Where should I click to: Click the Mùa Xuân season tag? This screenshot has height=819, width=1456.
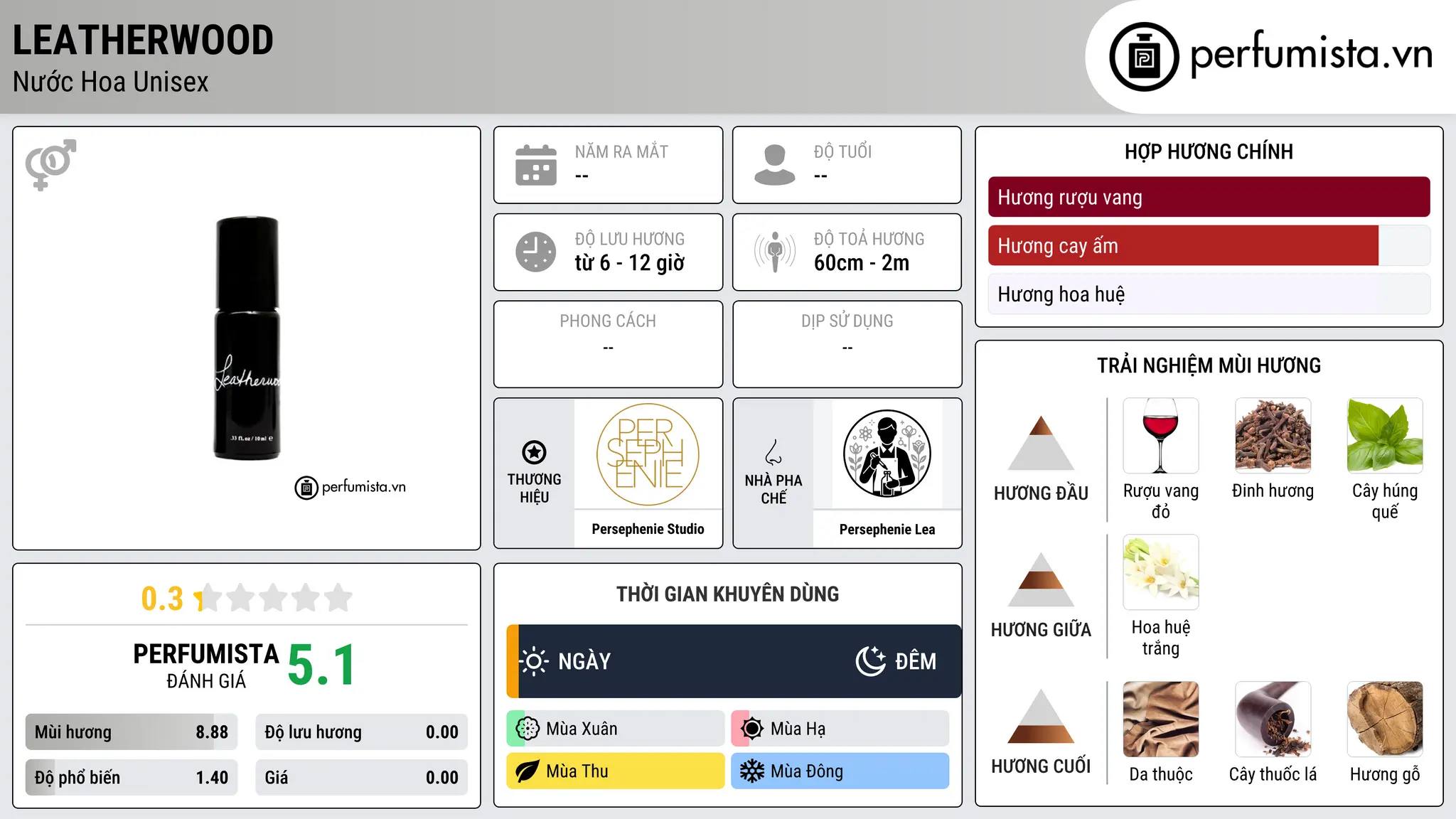click(616, 729)
